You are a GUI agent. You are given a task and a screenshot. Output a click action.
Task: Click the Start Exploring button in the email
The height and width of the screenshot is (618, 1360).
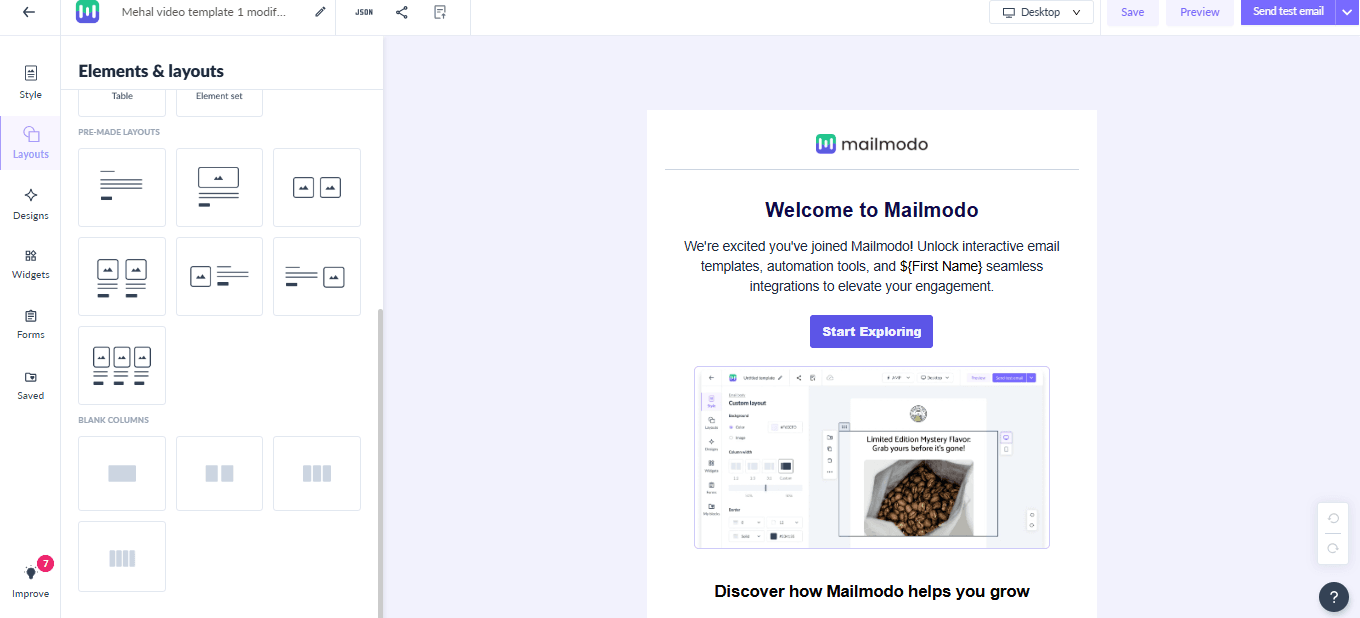pyautogui.click(x=871, y=332)
